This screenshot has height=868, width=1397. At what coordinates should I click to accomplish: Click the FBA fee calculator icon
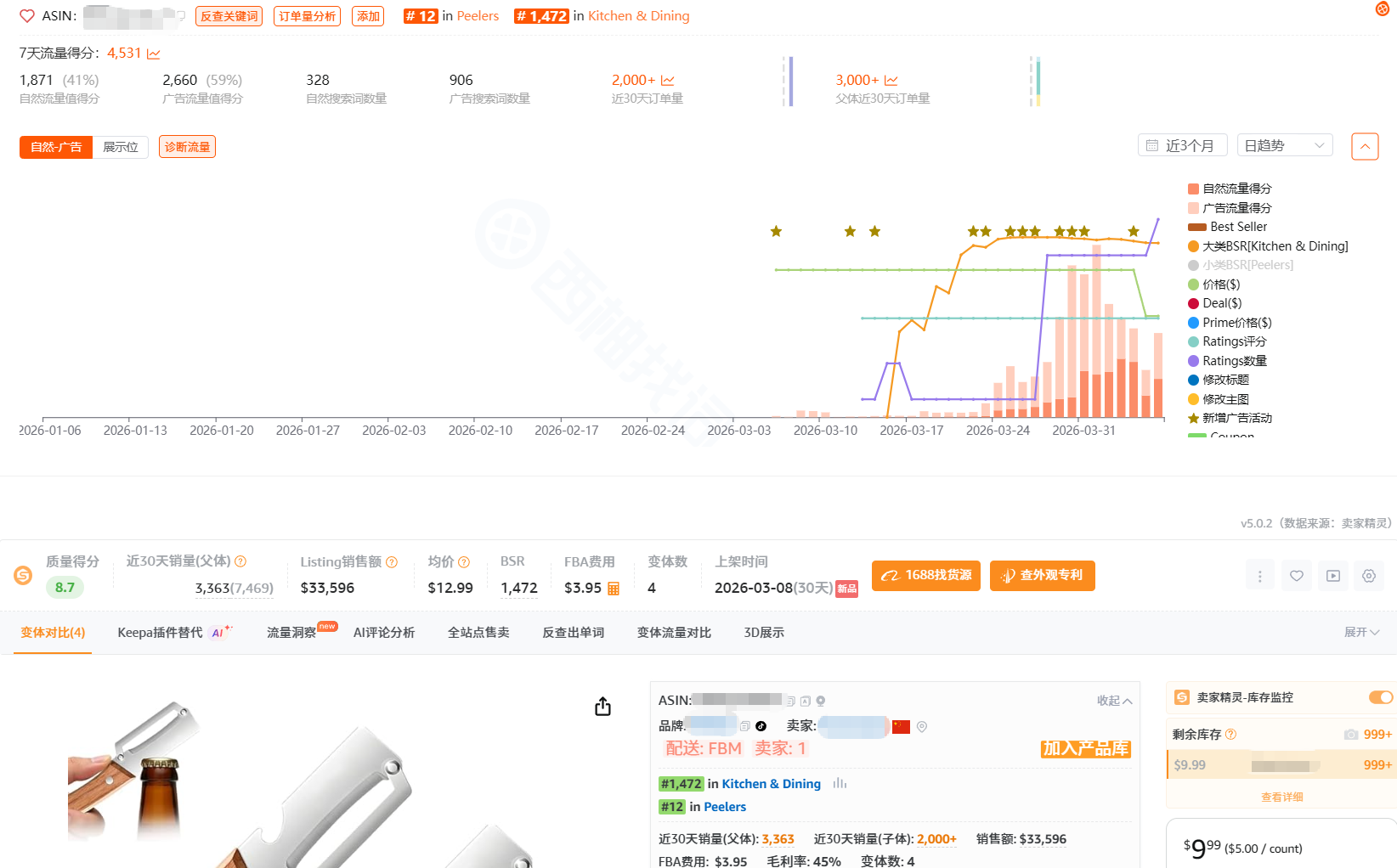(x=614, y=589)
